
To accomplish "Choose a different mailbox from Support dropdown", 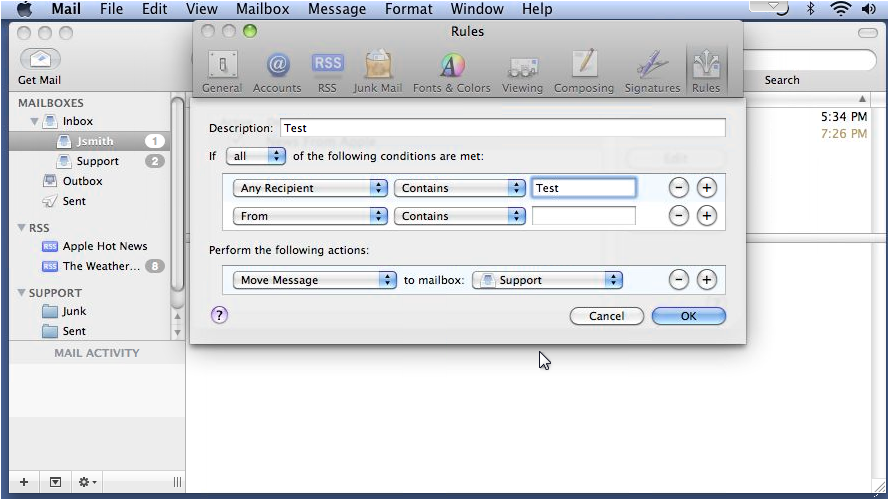I will click(547, 280).
